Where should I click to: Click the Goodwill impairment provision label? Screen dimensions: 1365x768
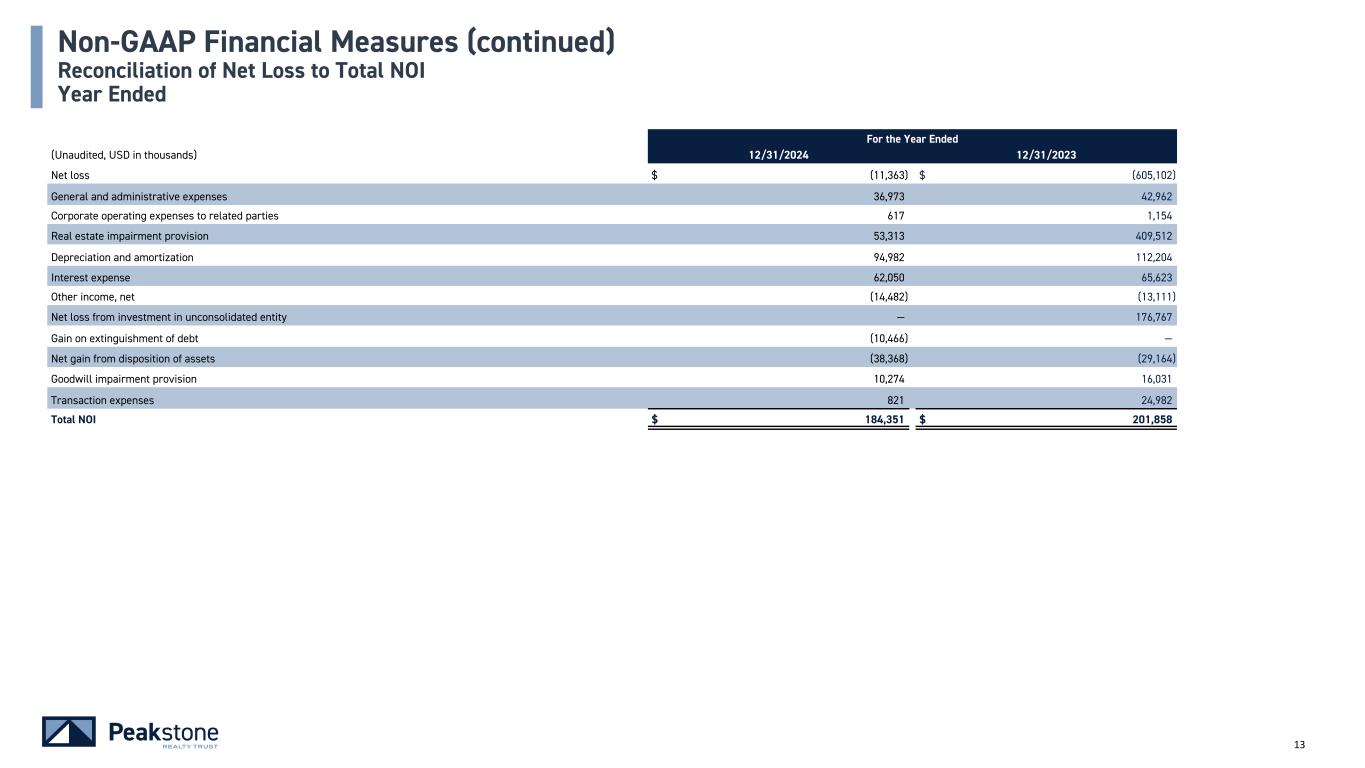[124, 379]
